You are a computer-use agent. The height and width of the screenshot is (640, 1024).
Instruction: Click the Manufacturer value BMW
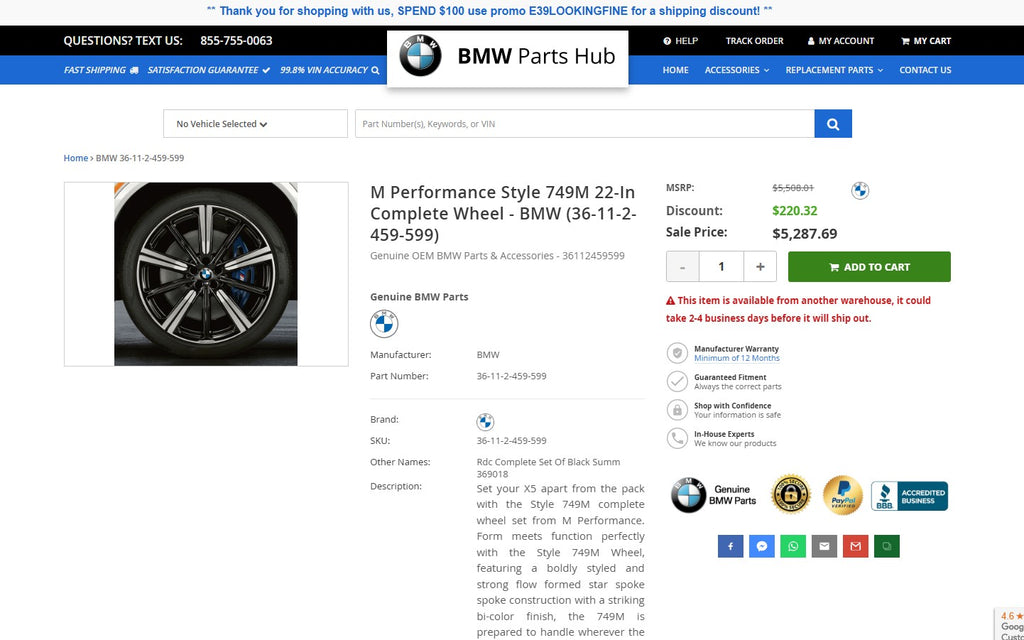coord(488,355)
